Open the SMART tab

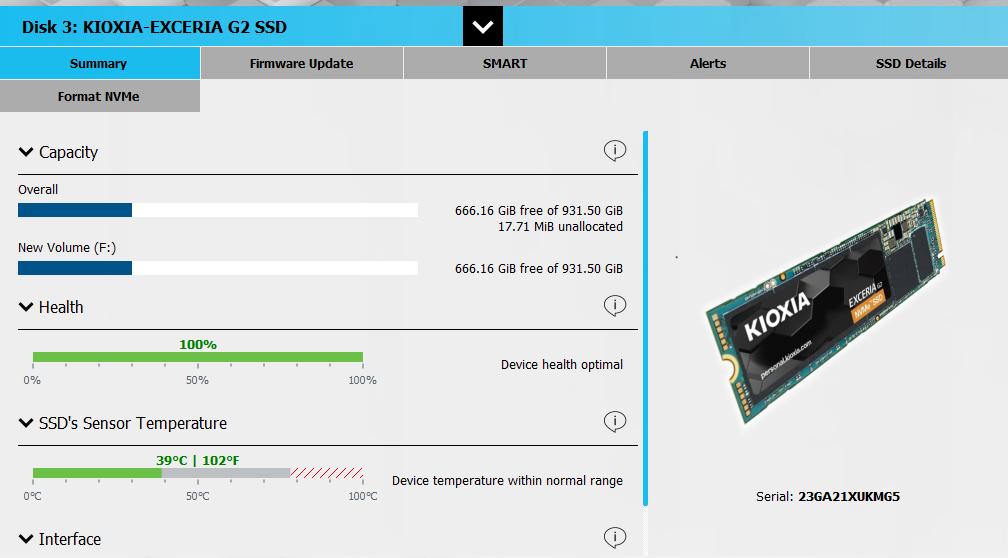(x=505, y=63)
